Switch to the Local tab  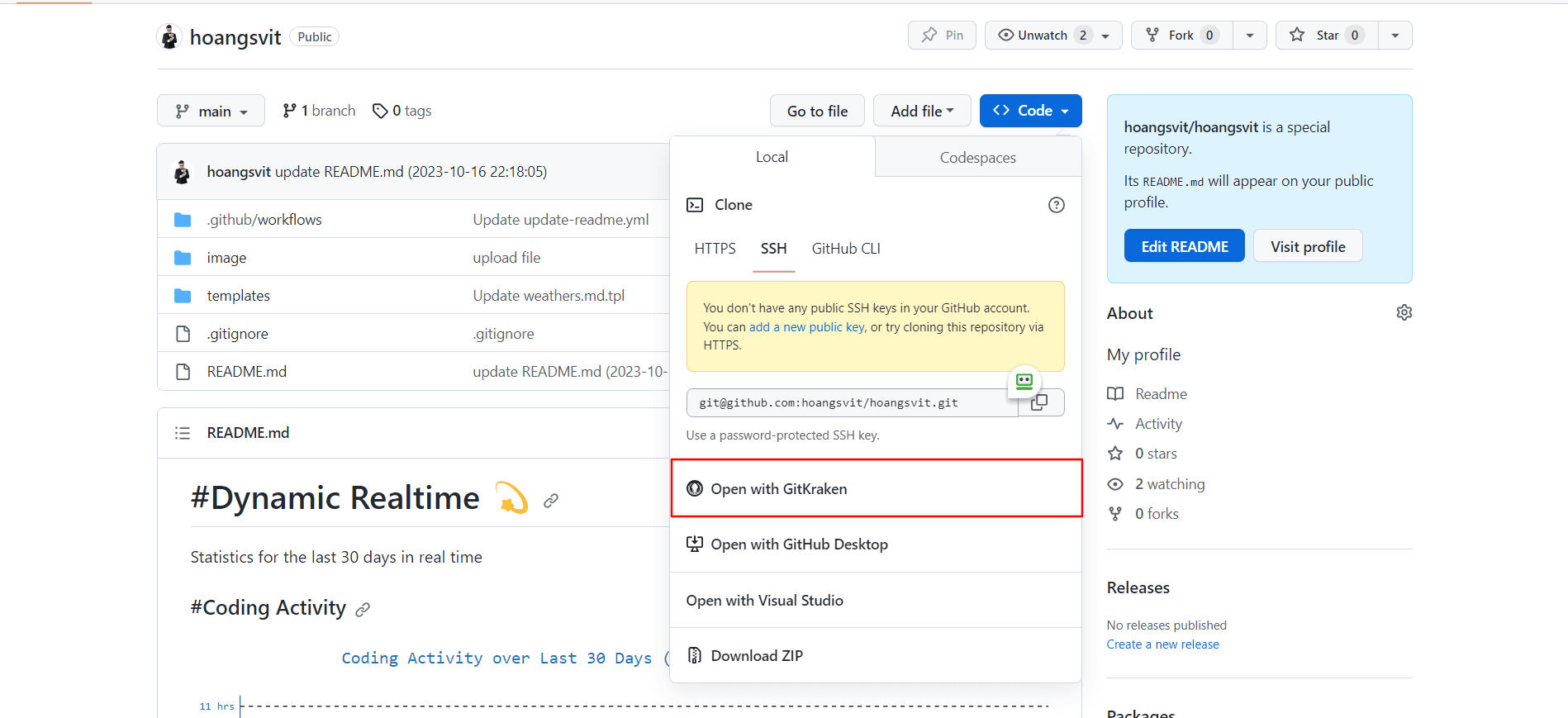click(772, 157)
